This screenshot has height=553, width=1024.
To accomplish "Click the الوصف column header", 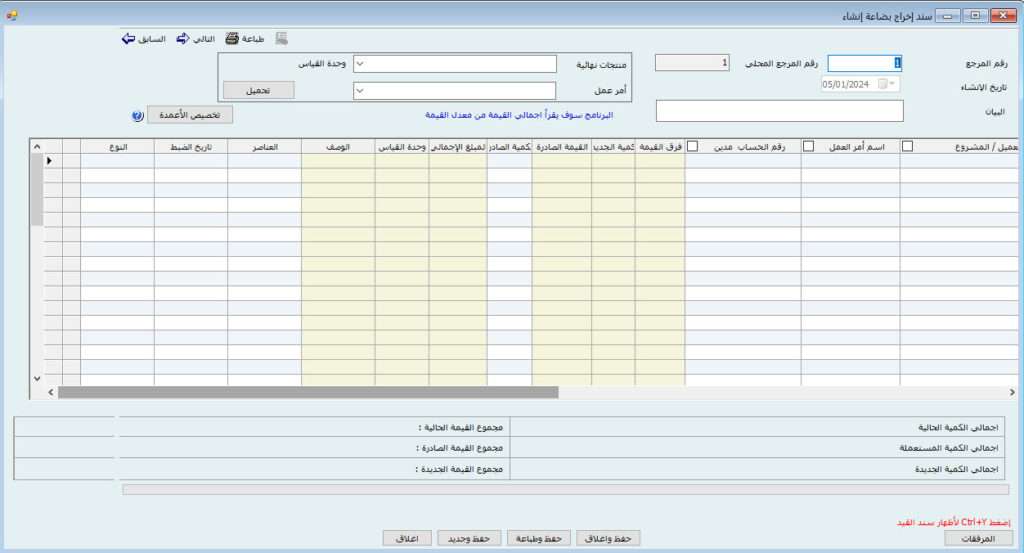I will [x=338, y=146].
